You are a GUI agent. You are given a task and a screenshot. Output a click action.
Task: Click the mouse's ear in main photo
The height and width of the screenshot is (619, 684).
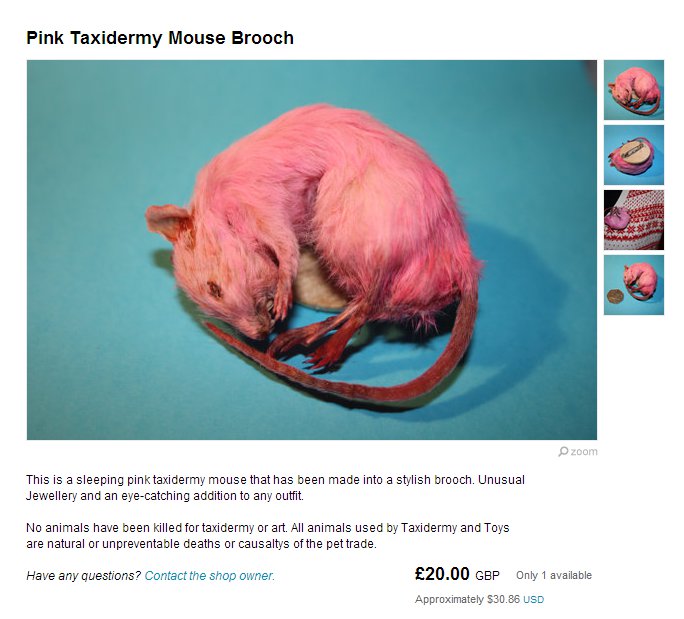pyautogui.click(x=168, y=222)
